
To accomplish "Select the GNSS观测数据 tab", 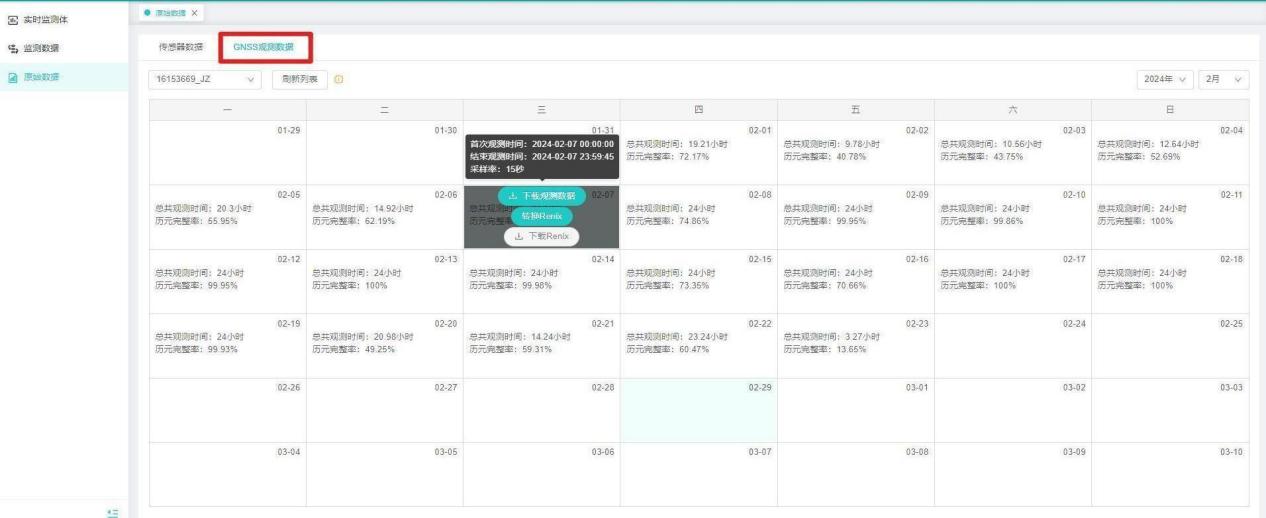I will point(264,47).
